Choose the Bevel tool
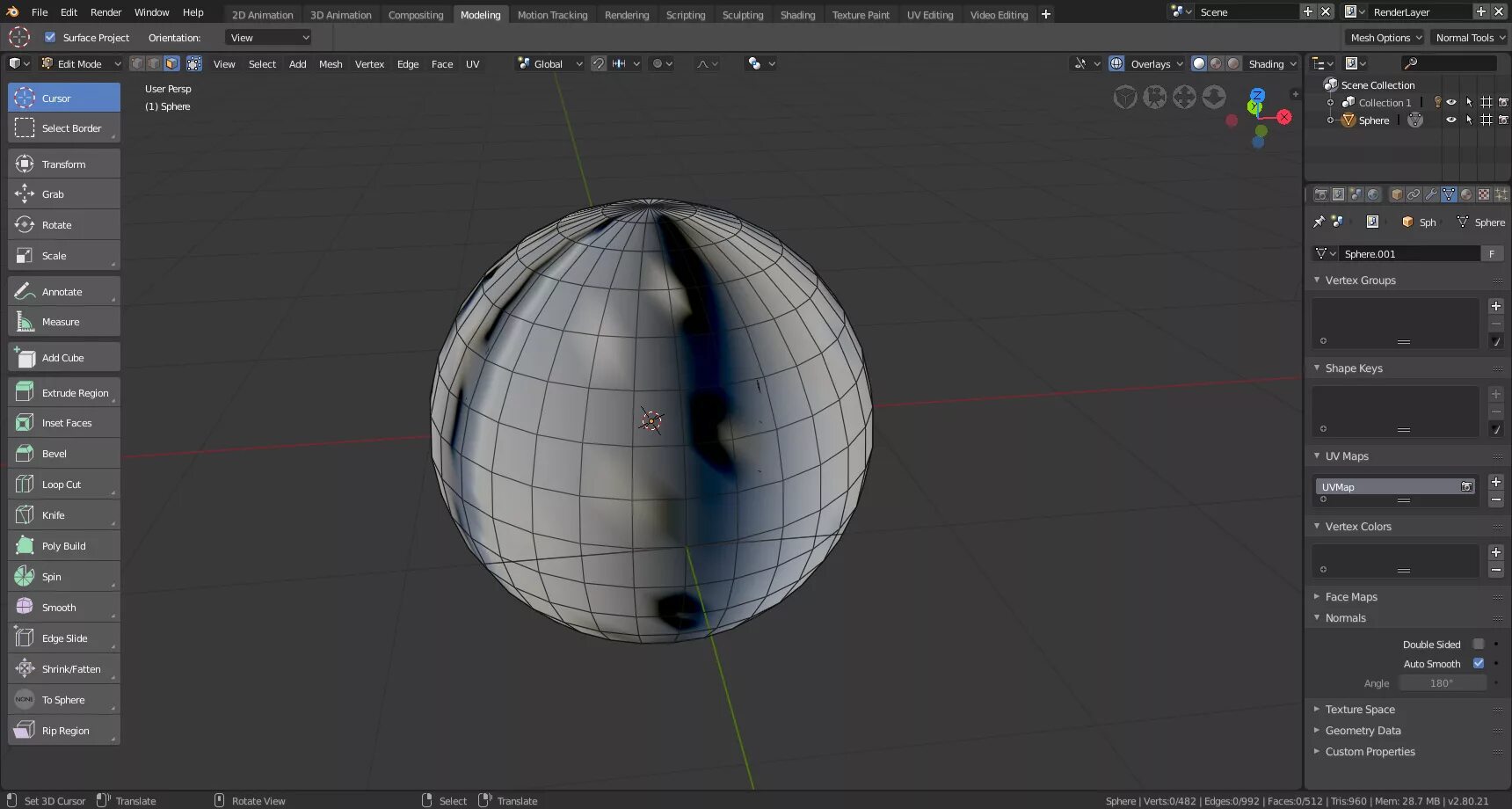Viewport: 1512px width, 809px height. pyautogui.click(x=63, y=454)
